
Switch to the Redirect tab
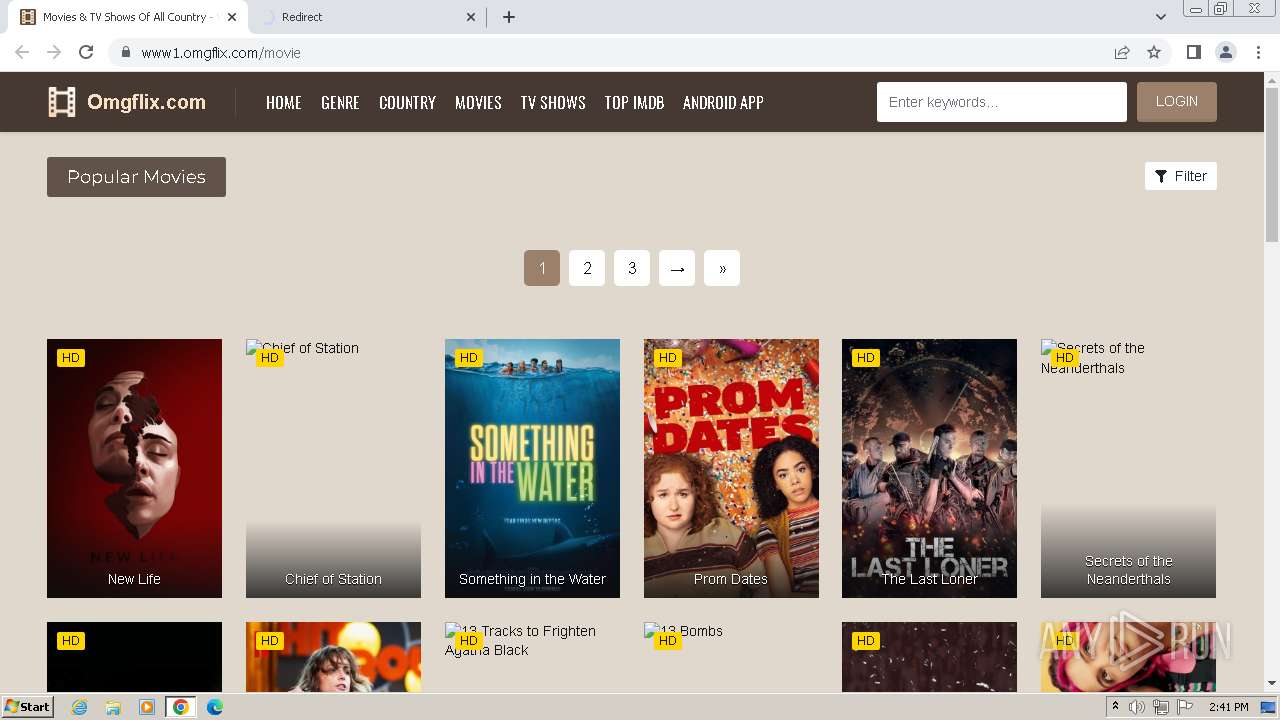tap(365, 17)
